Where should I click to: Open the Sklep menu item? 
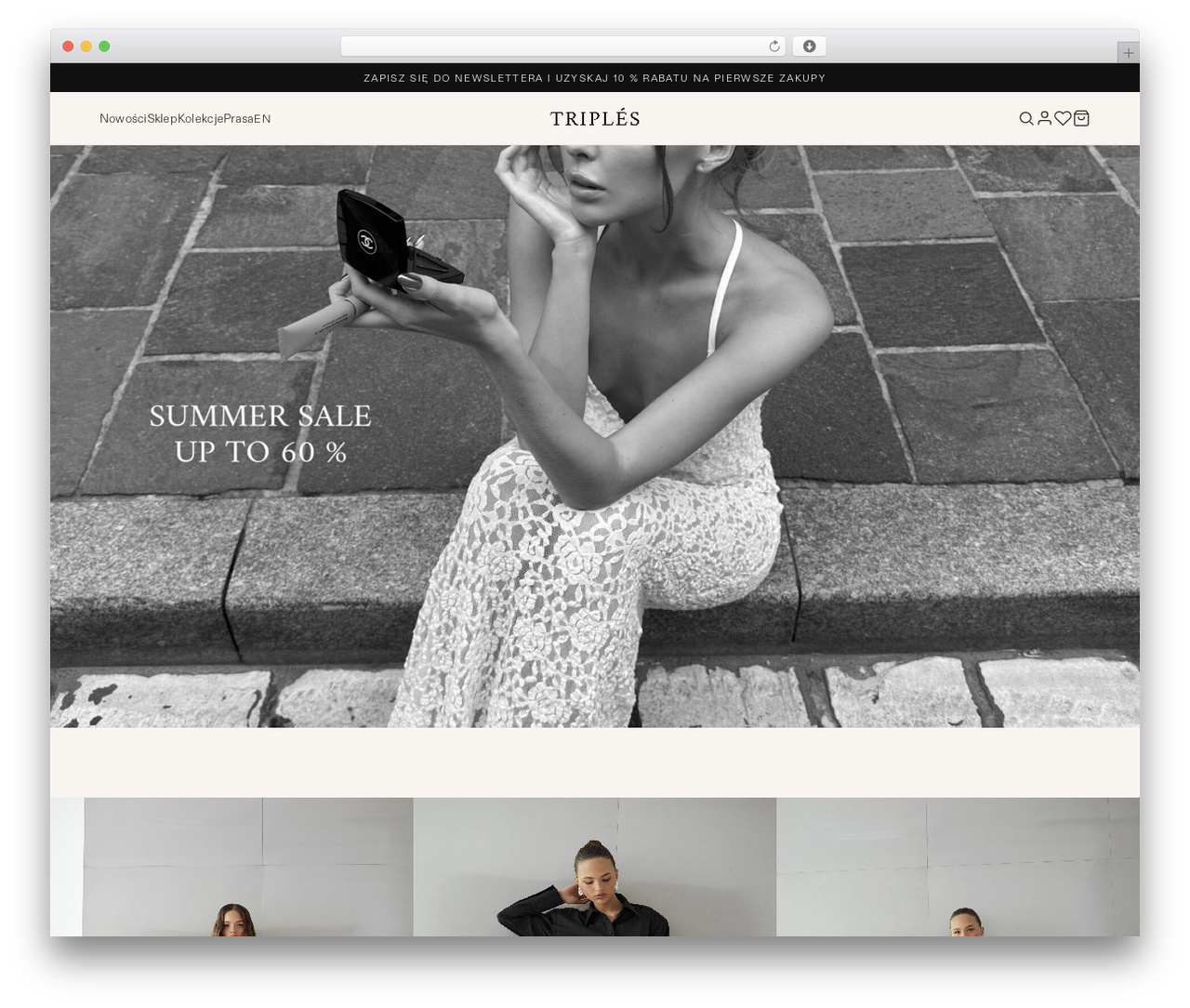click(162, 118)
